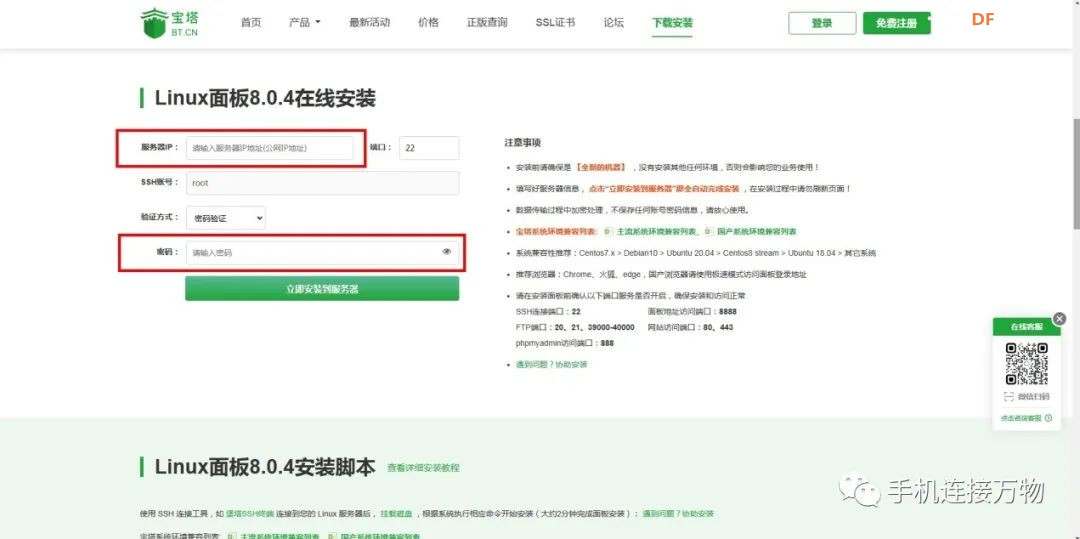The image size is (1080, 539).
Task: Close the 在线客服 floating widget
Action: [x=1059, y=319]
